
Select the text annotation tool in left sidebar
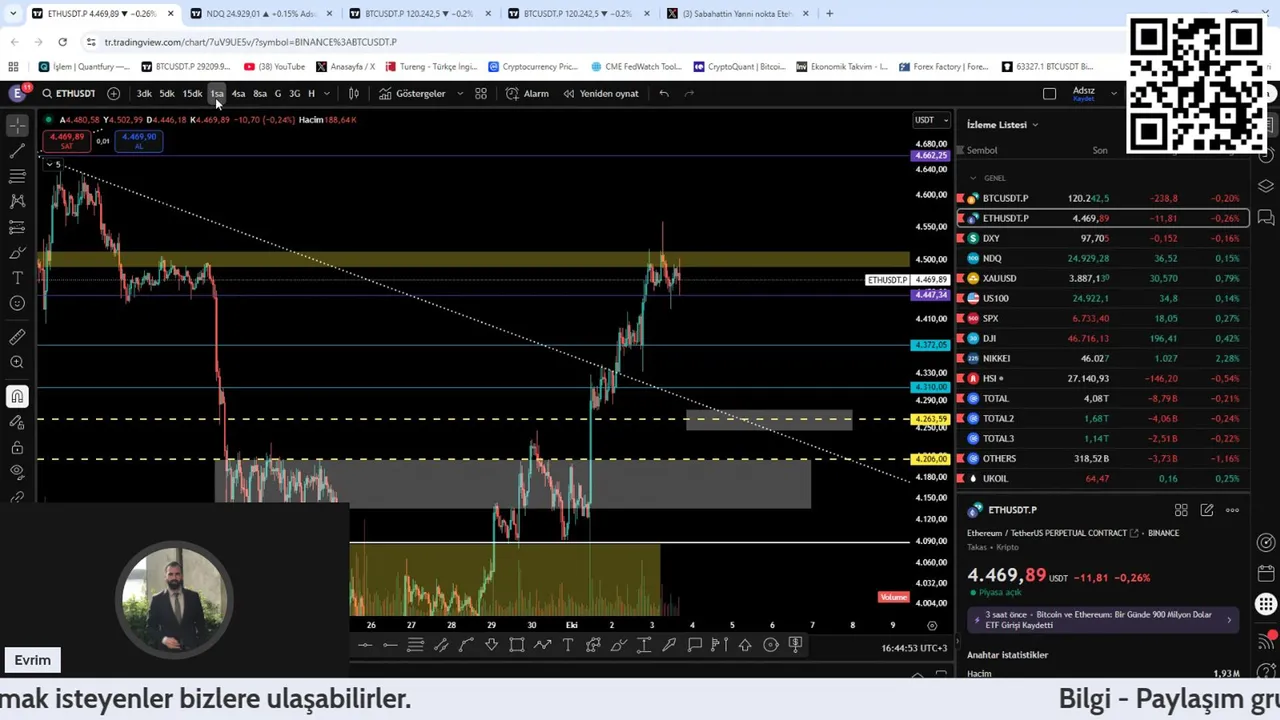(17, 277)
